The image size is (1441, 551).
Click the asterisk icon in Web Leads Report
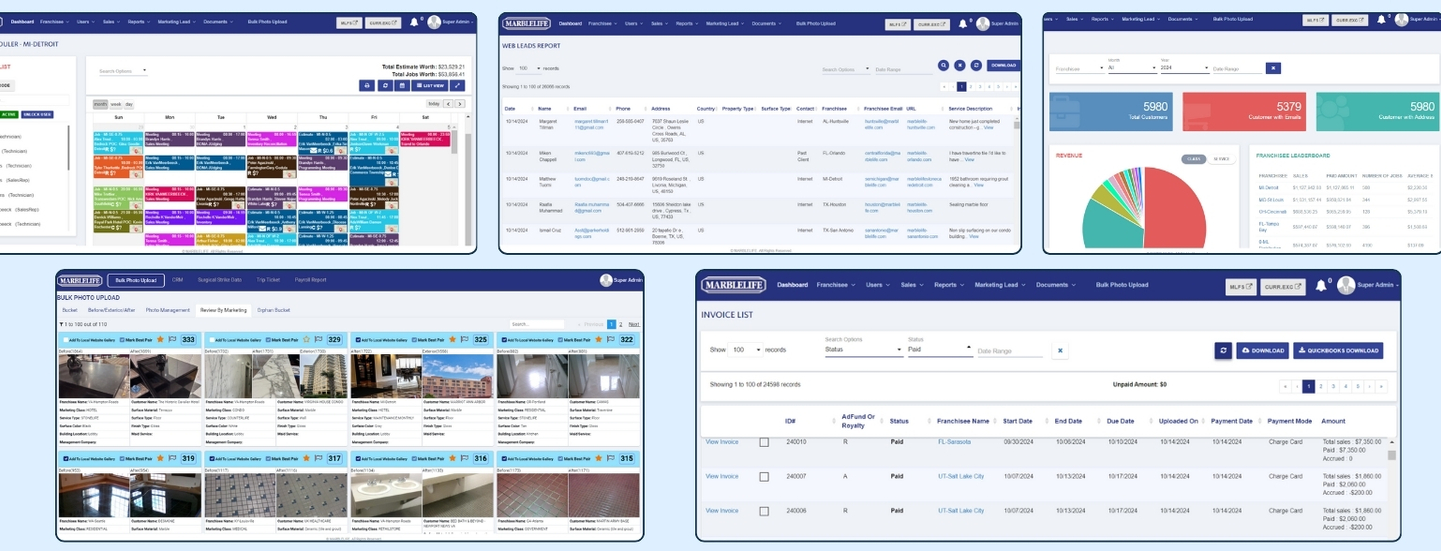coord(959,65)
